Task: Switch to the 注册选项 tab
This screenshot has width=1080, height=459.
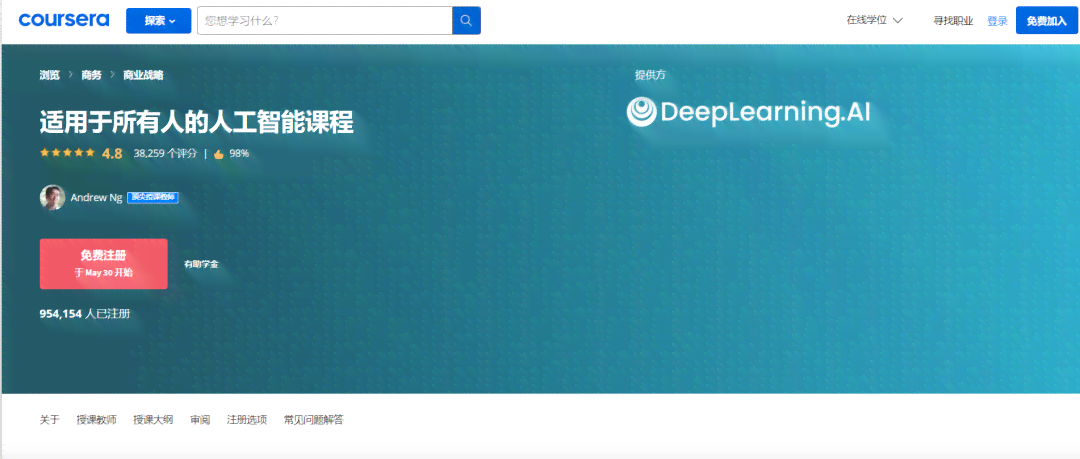Action: (247, 419)
